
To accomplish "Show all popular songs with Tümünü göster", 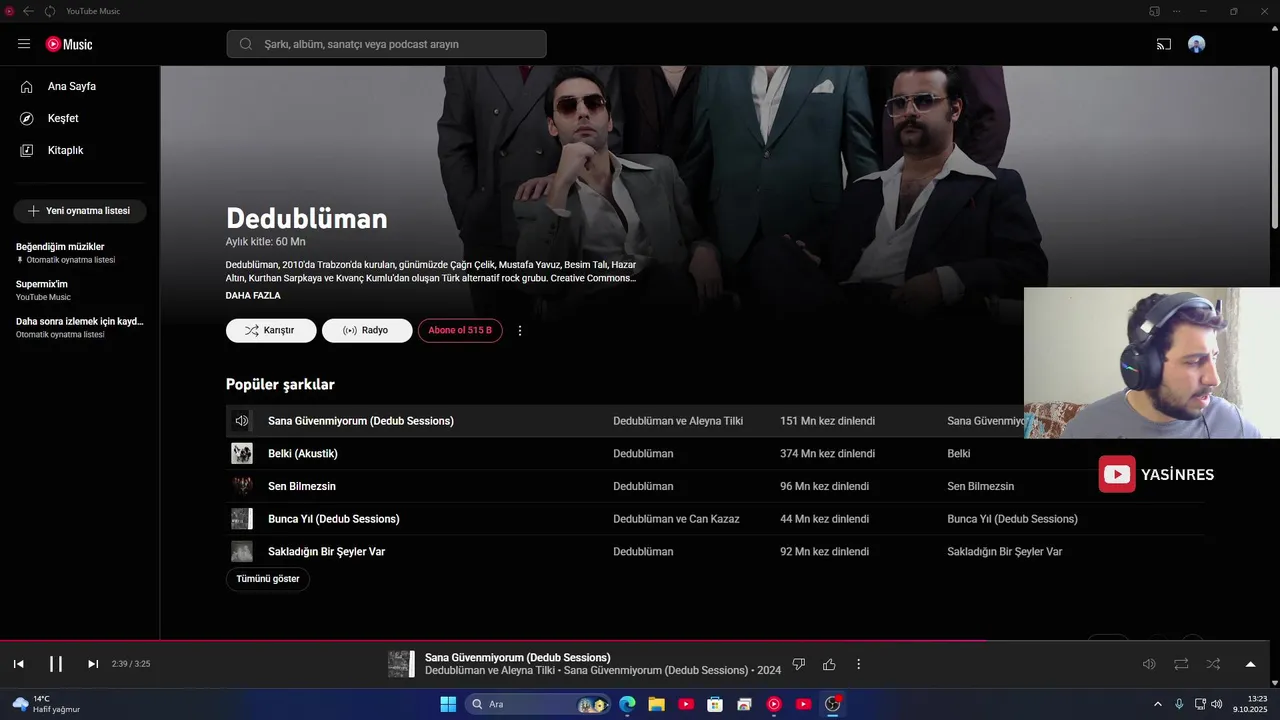I will pos(268,579).
